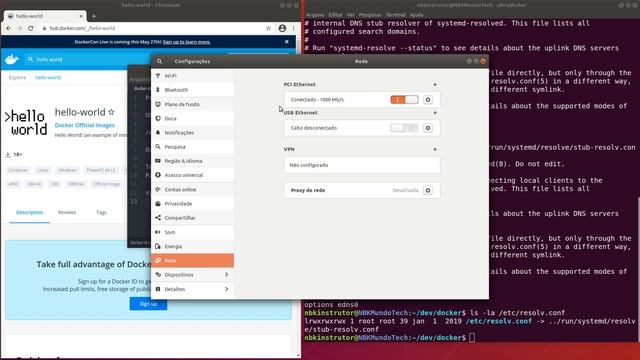Open Acesso universal settings
Image resolution: width=640 pixels, height=360 pixels.
click(192, 175)
